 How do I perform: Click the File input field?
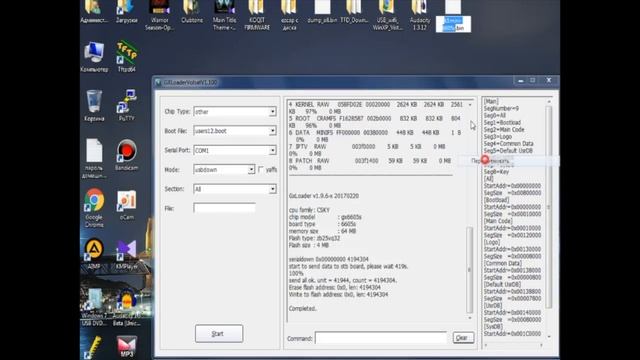224,208
